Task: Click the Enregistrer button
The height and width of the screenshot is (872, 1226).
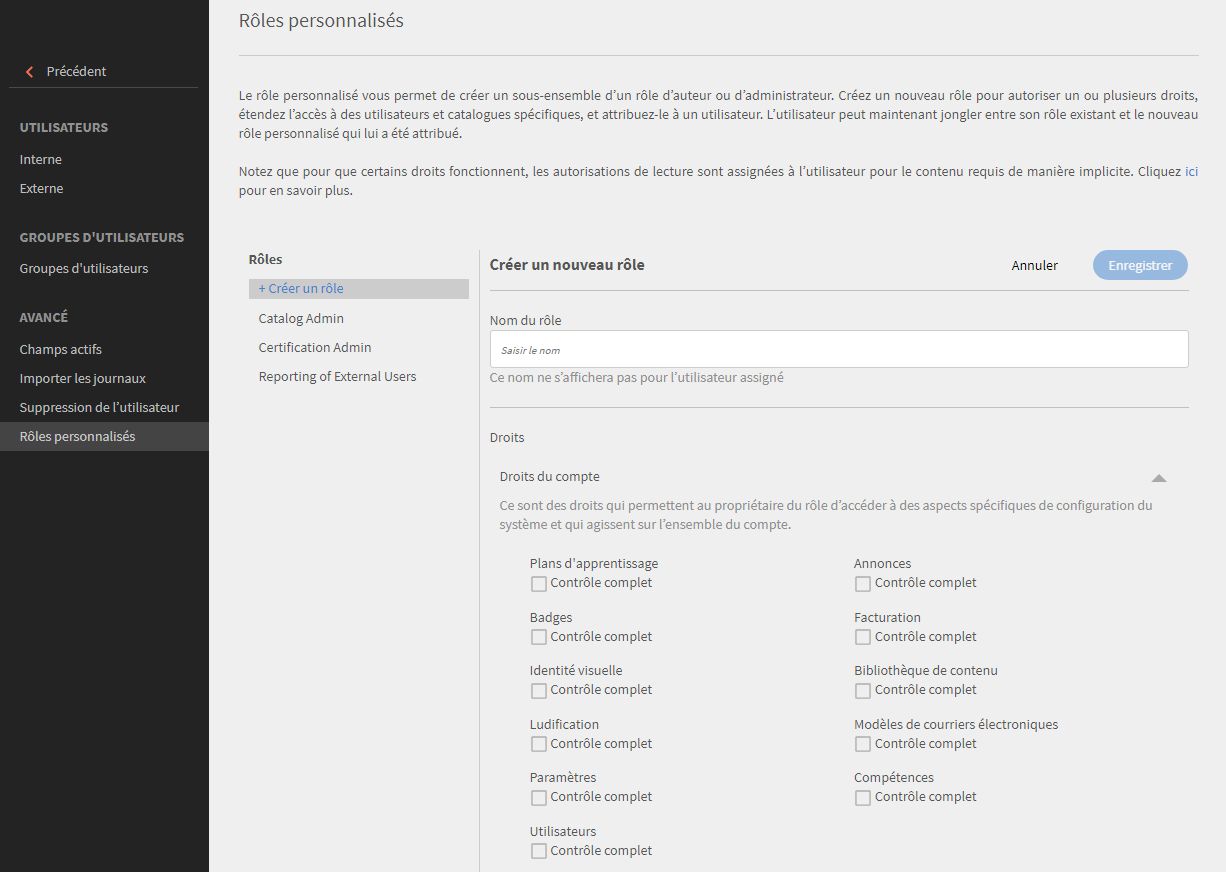Action: tap(1140, 265)
